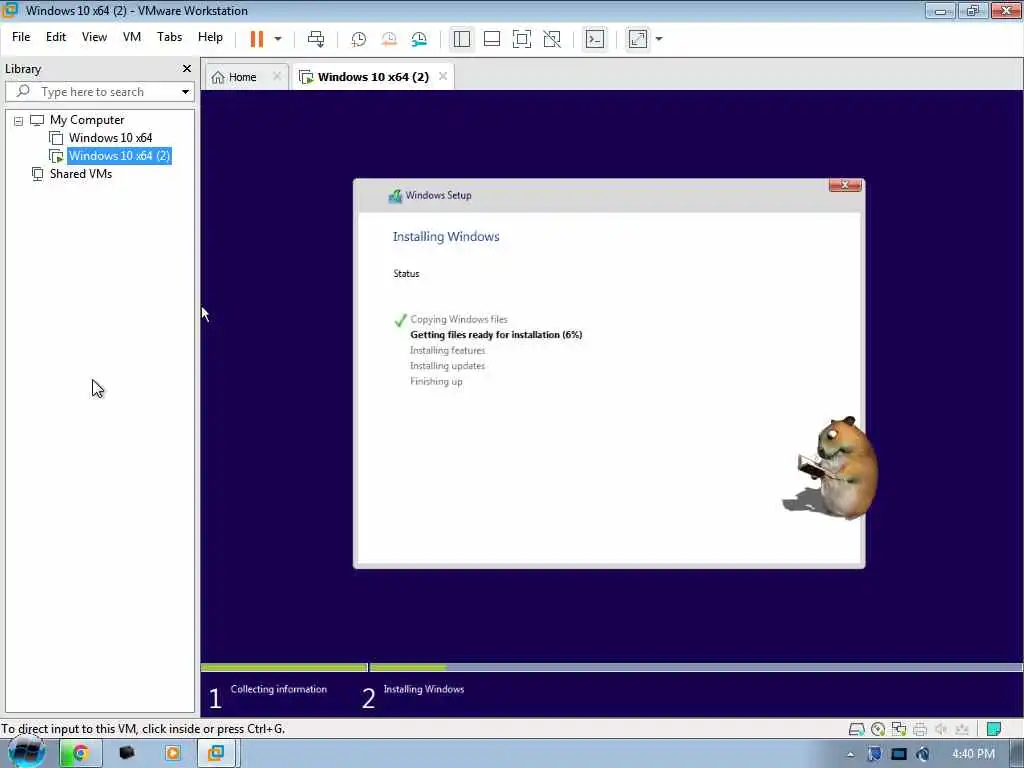
Task: Close the Home tab
Action: tap(277, 76)
